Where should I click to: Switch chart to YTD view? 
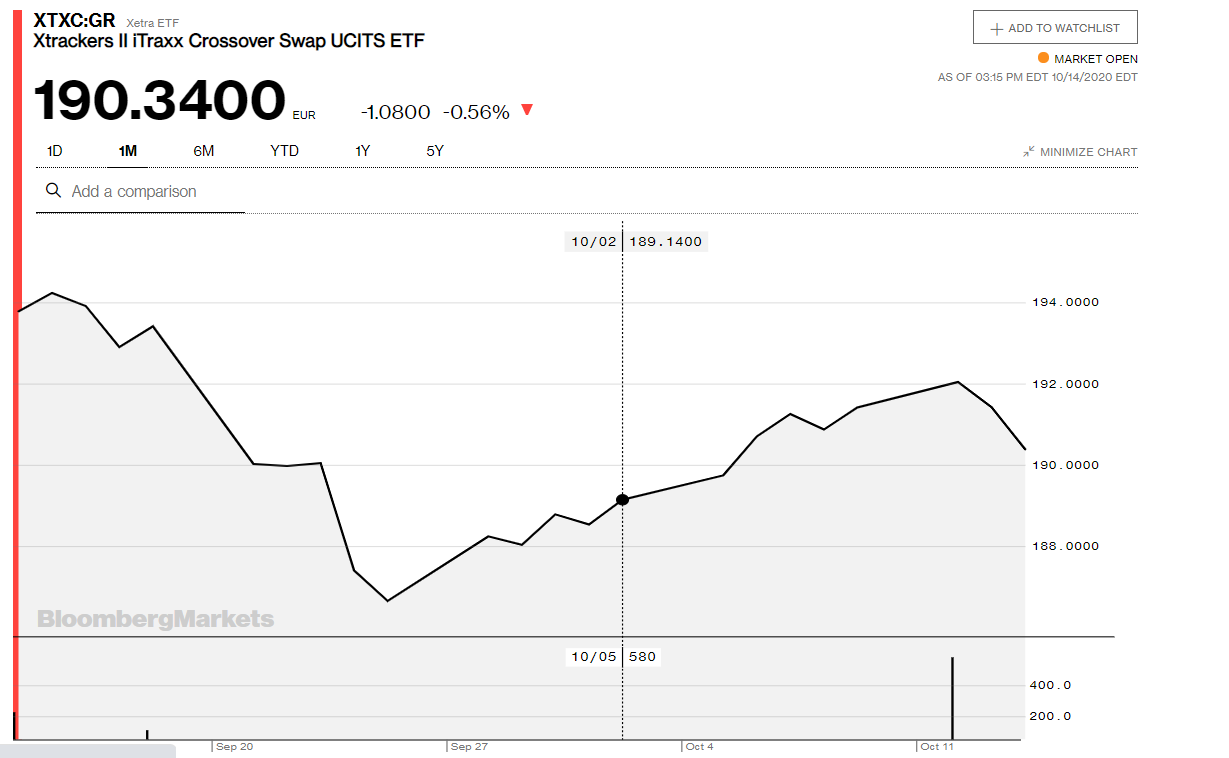284,151
